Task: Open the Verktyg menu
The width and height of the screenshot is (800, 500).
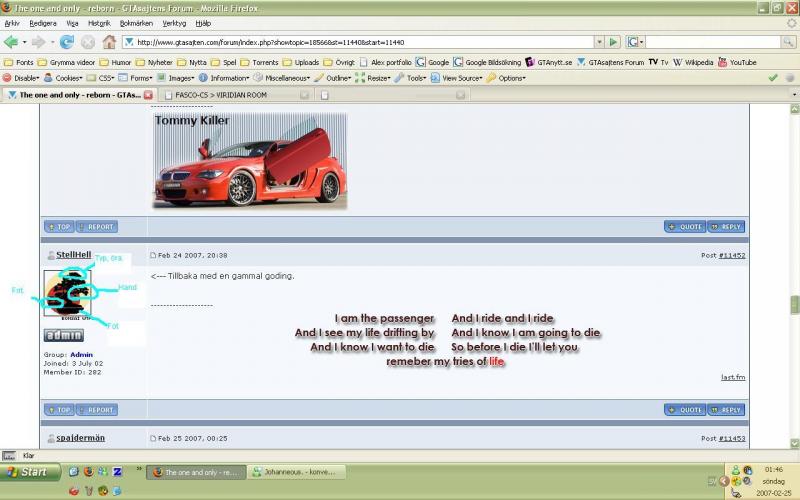Action: pos(174,22)
